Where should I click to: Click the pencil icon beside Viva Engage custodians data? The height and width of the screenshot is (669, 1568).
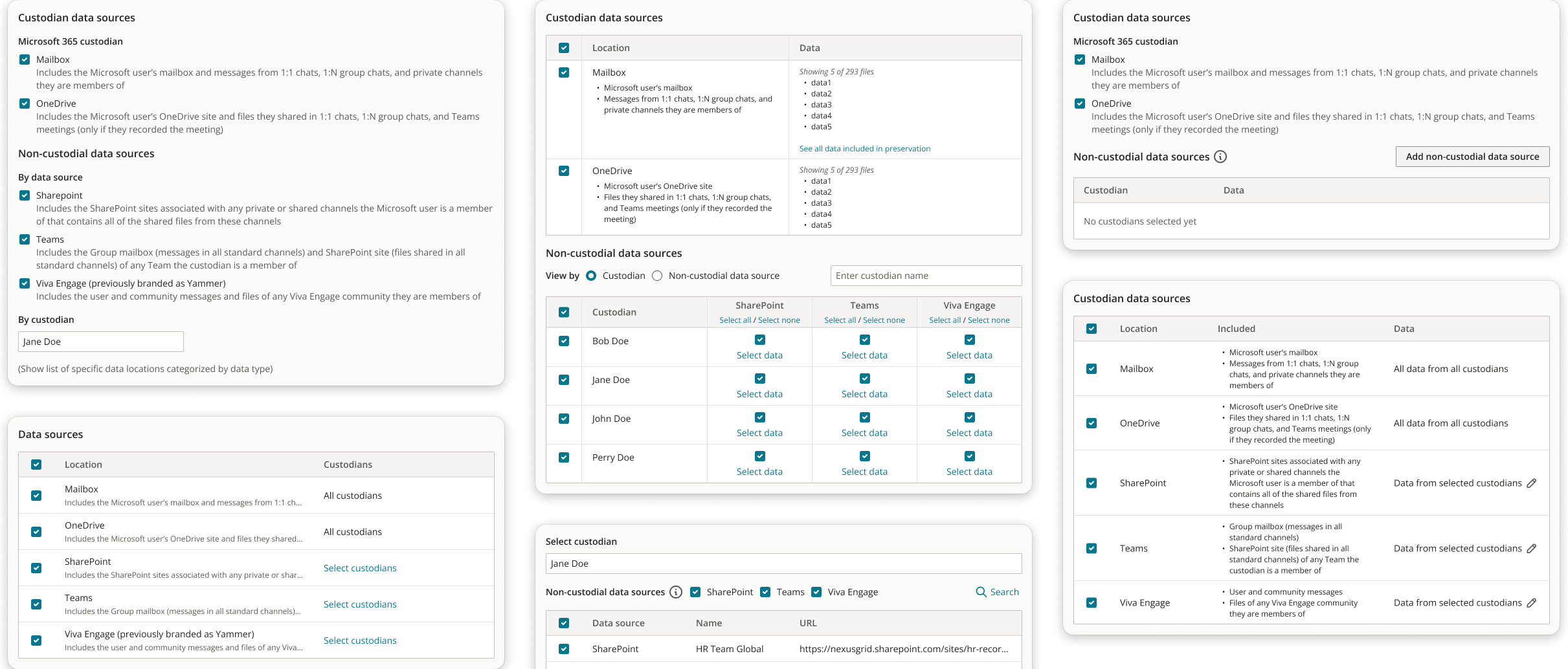point(1532,602)
